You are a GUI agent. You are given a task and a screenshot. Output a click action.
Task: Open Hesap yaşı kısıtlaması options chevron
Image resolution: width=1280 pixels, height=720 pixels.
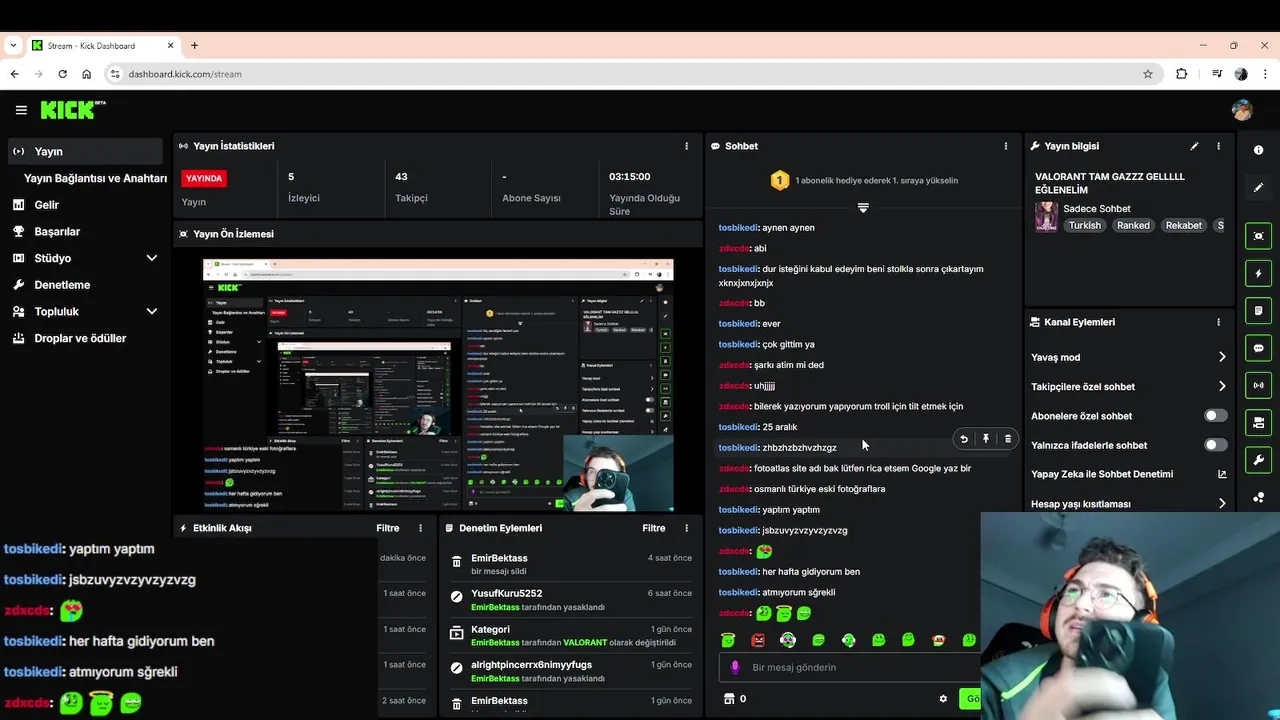tap(1222, 504)
